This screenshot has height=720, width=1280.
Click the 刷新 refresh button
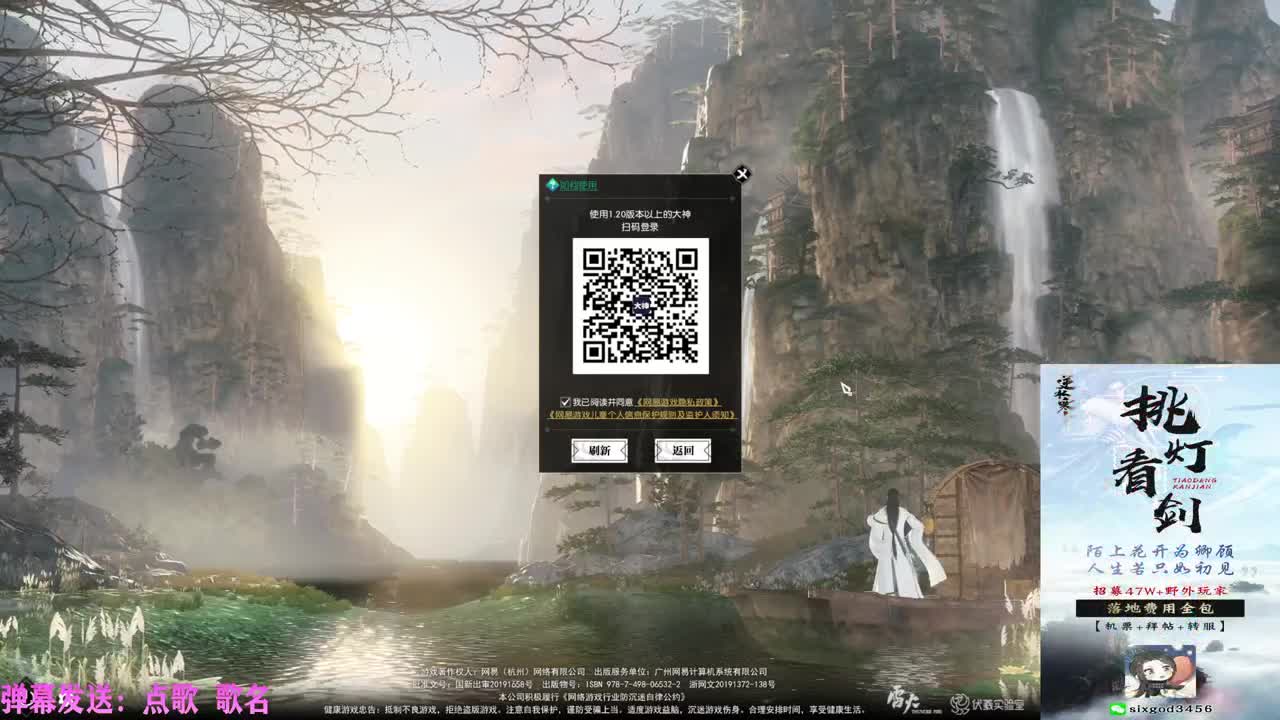click(x=599, y=451)
